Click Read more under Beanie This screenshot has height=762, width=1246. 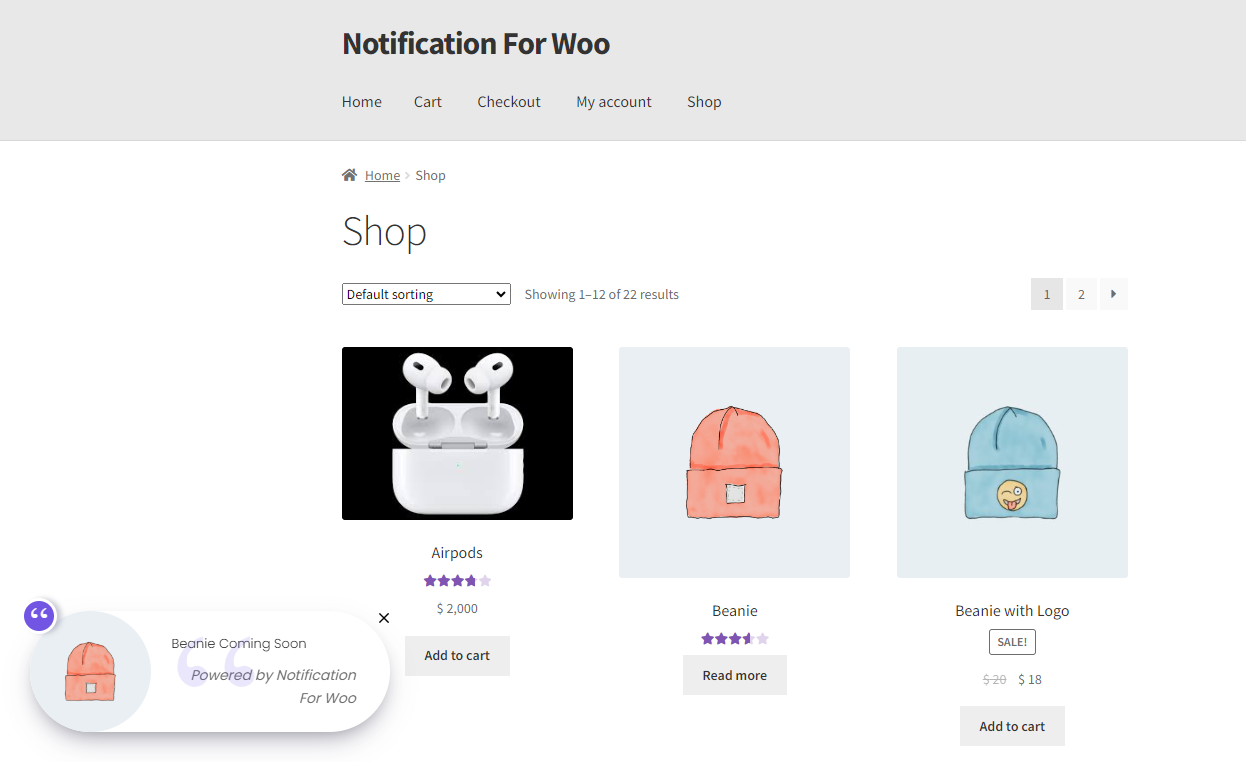point(735,675)
